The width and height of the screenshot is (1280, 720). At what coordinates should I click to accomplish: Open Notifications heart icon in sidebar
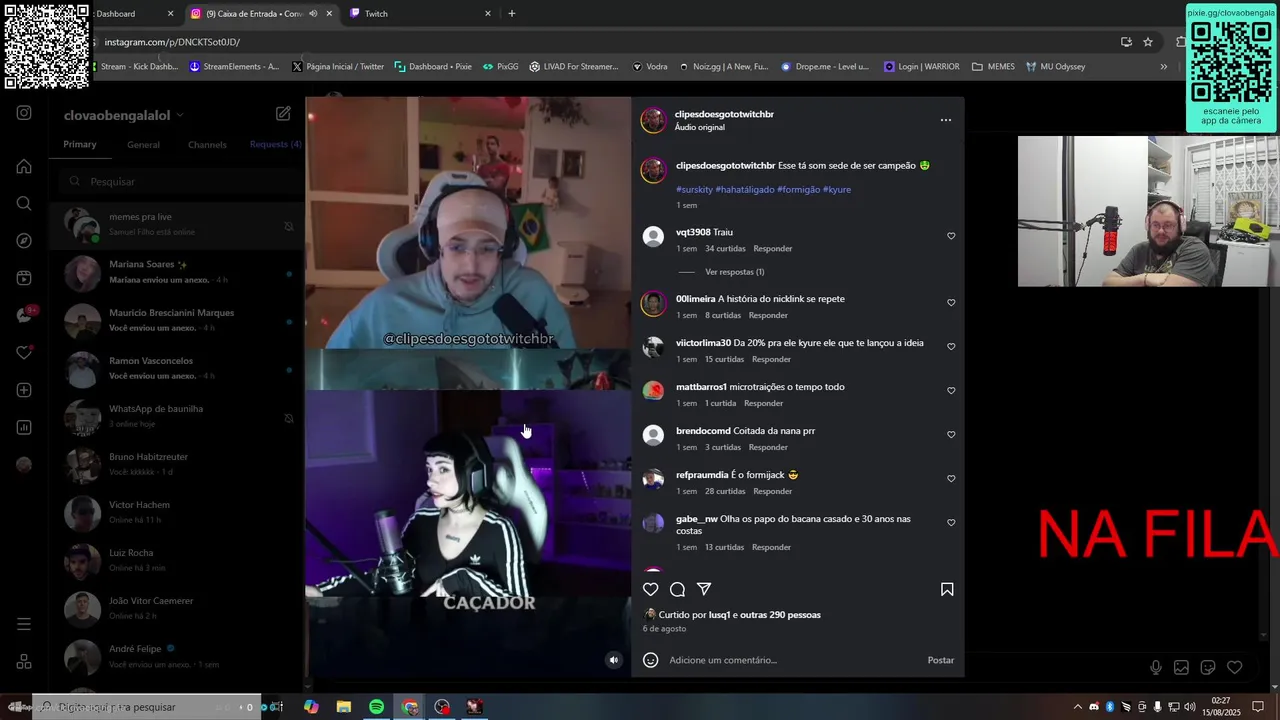coord(24,353)
